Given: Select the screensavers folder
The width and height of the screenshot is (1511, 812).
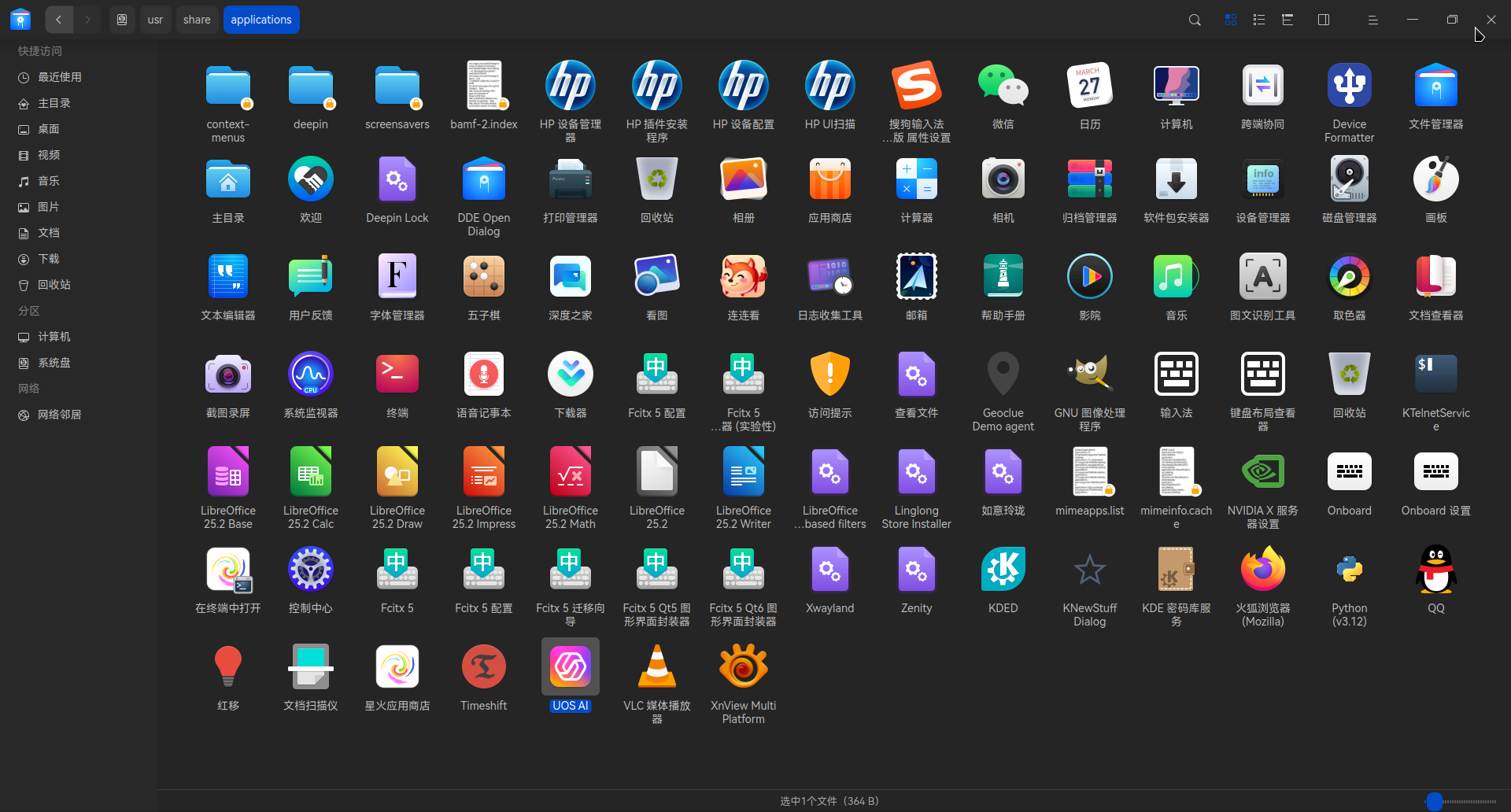Looking at the screenshot, I should 397,85.
